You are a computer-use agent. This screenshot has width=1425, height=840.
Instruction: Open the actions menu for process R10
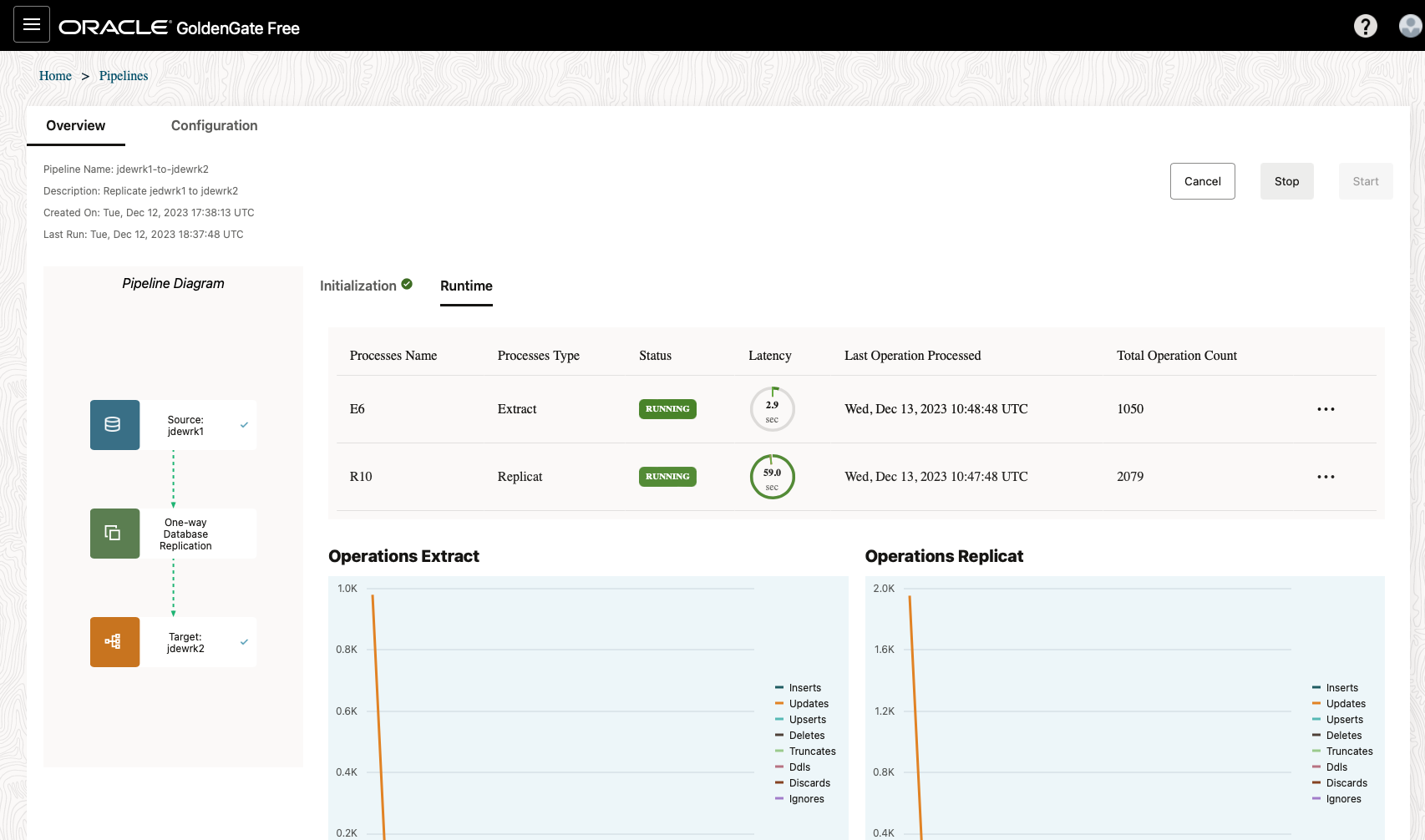[x=1326, y=477]
